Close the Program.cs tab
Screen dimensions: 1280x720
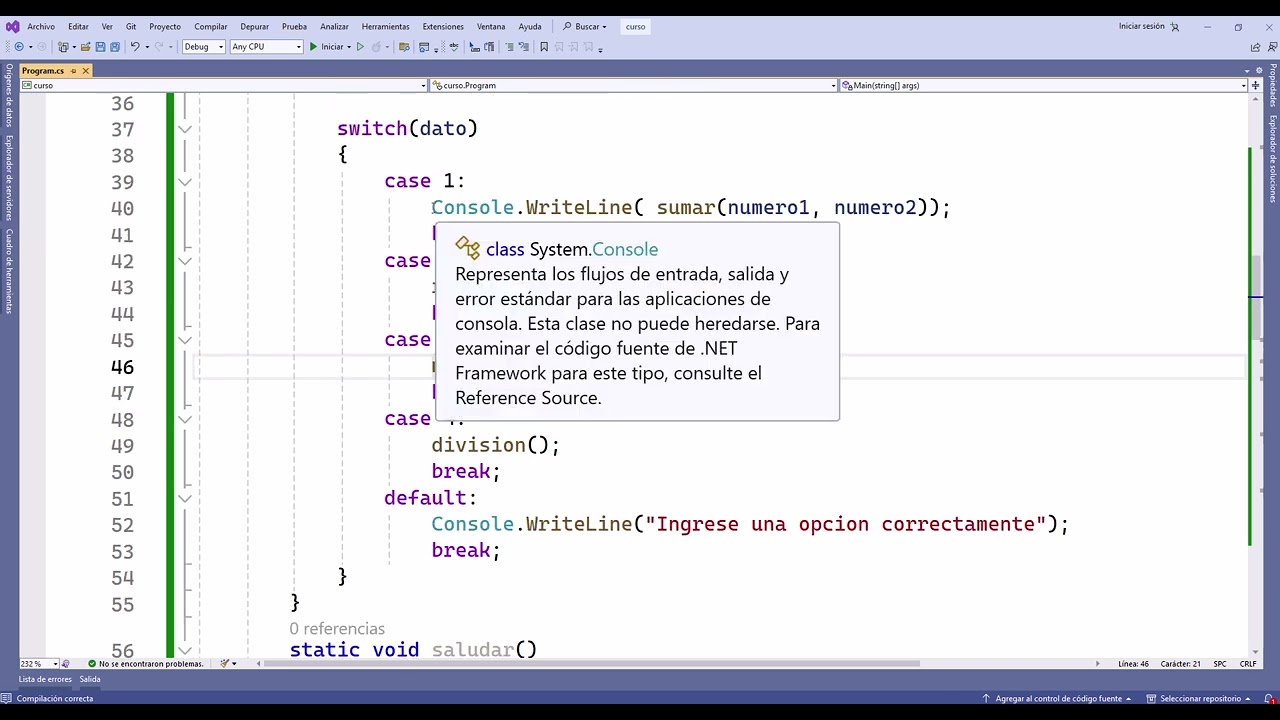pos(86,71)
